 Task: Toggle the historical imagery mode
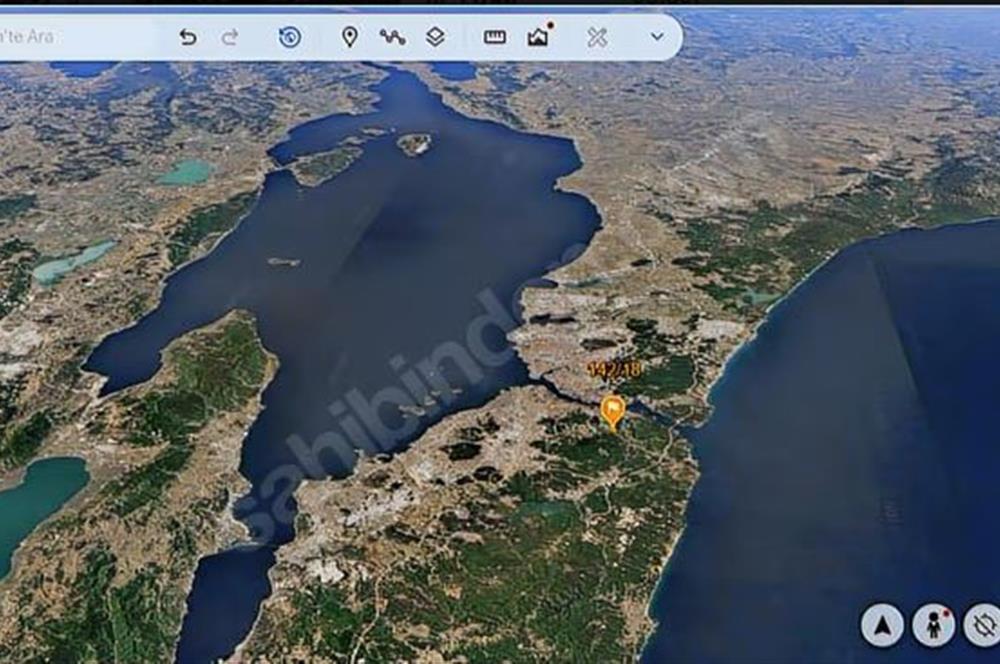pyautogui.click(x=289, y=38)
